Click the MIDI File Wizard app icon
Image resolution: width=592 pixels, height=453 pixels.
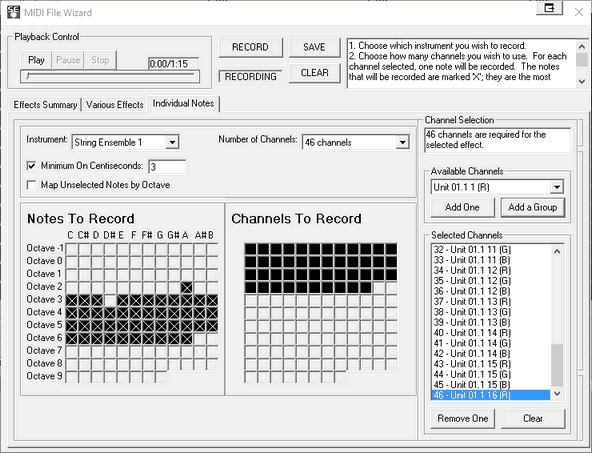[x=14, y=12]
